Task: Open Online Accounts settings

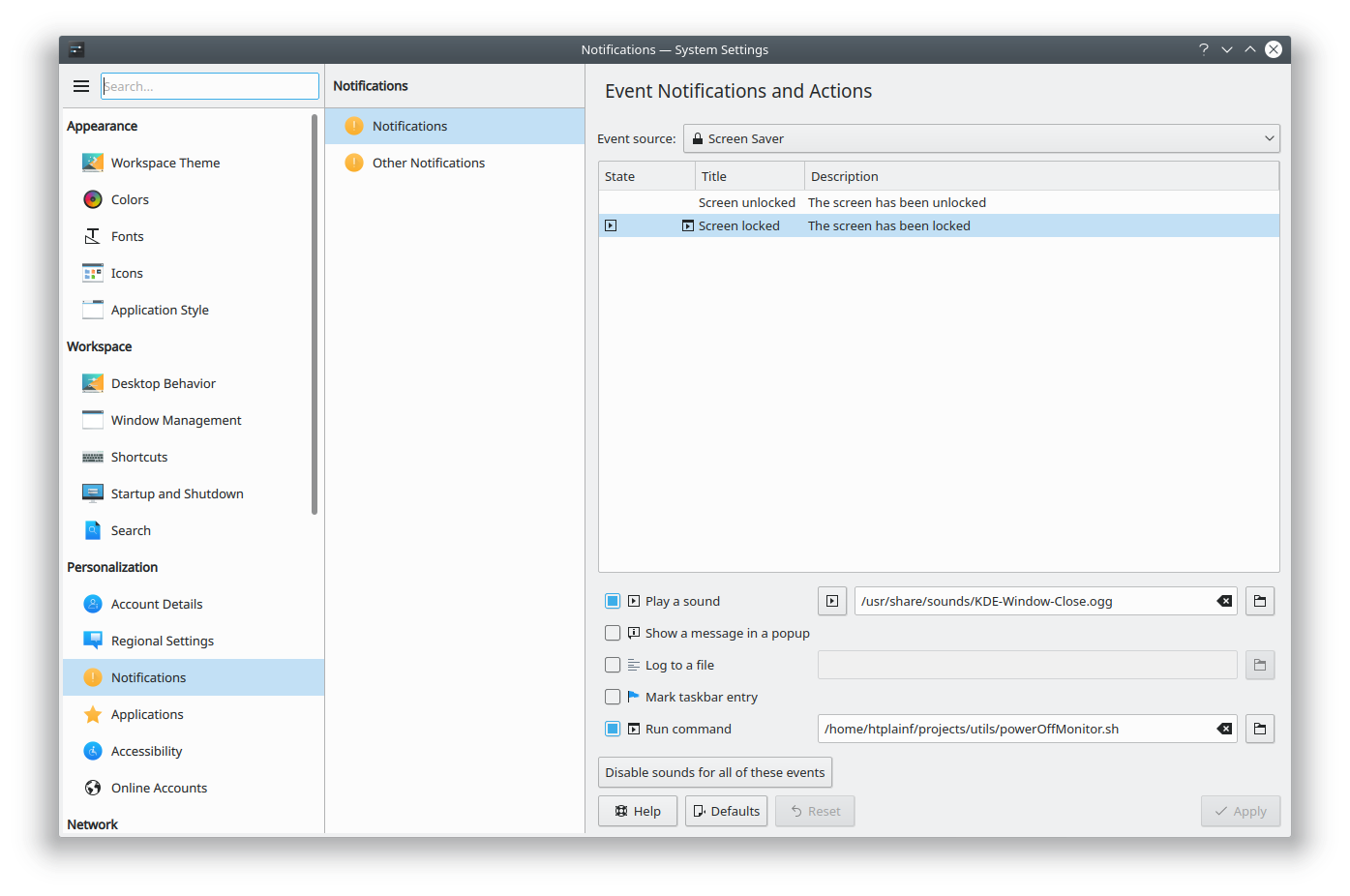Action: tap(194, 788)
